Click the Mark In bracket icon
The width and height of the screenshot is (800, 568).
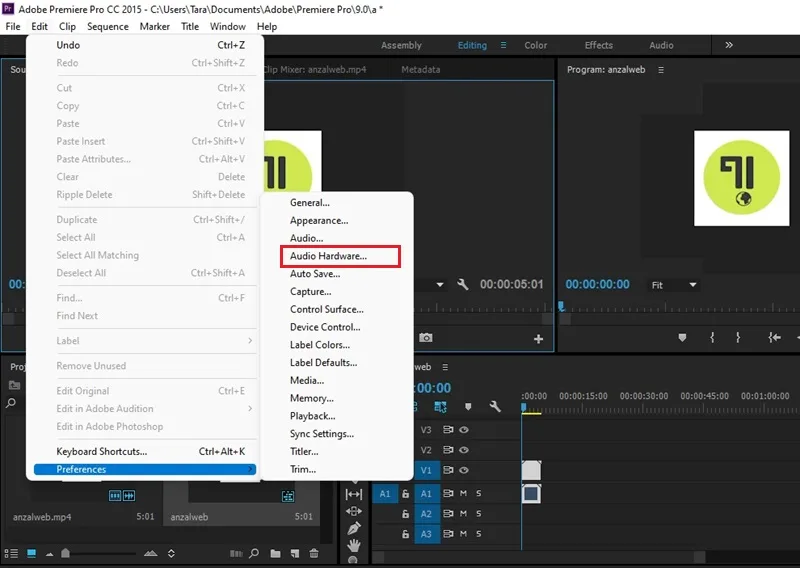pos(712,337)
